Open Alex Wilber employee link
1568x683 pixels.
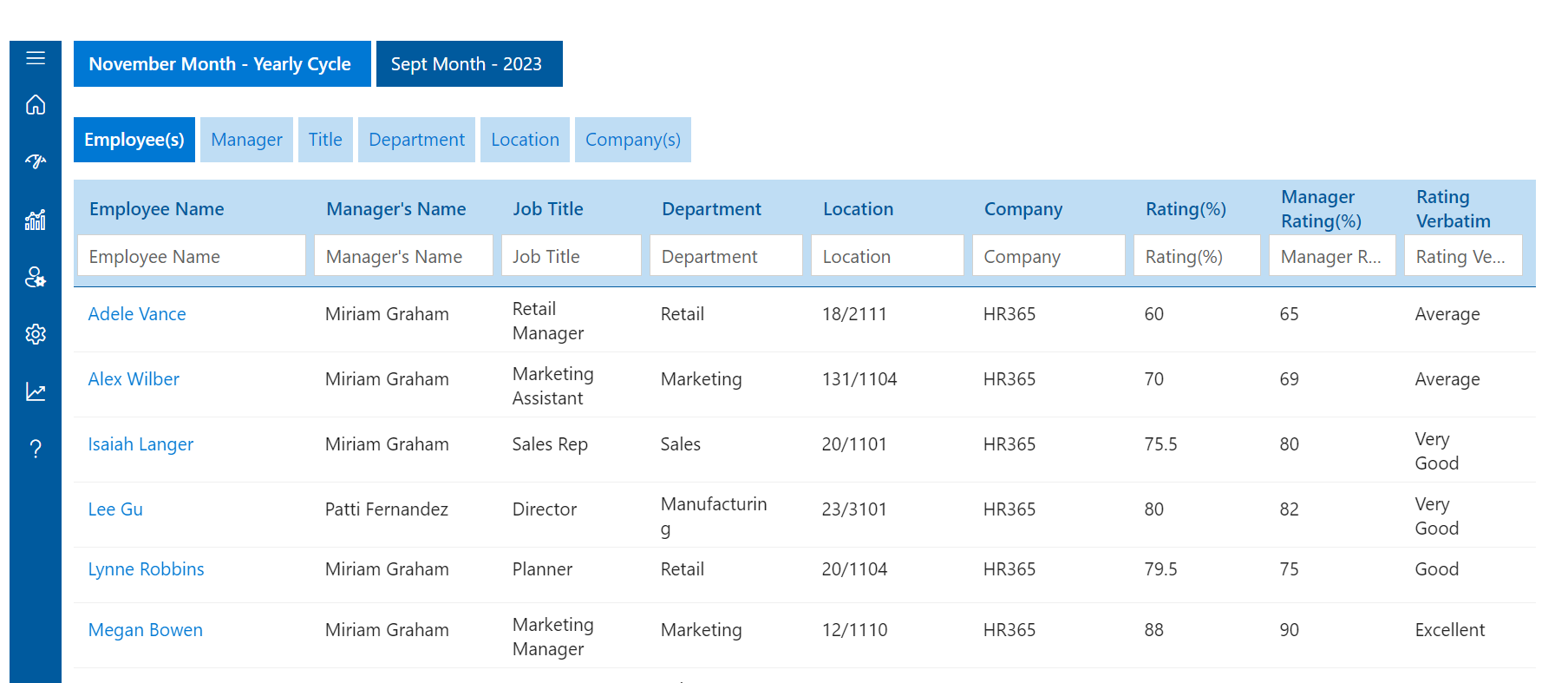coord(134,379)
